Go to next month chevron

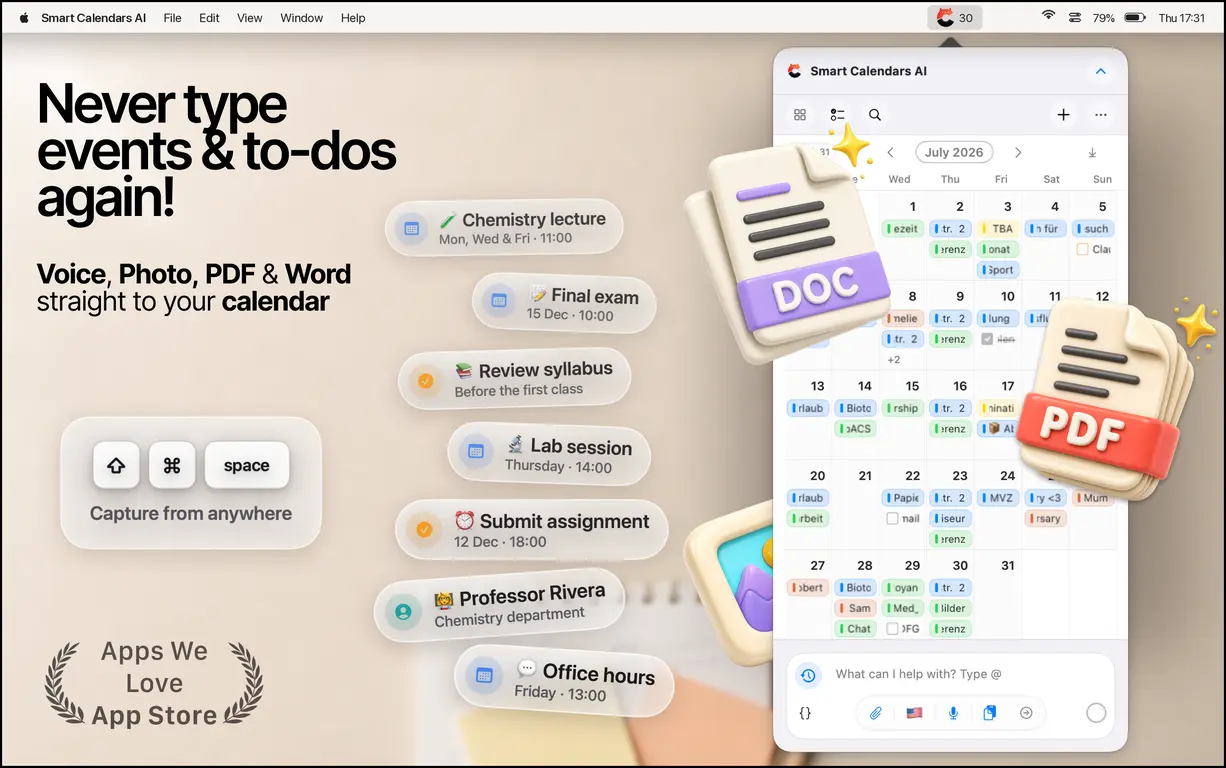click(1018, 153)
